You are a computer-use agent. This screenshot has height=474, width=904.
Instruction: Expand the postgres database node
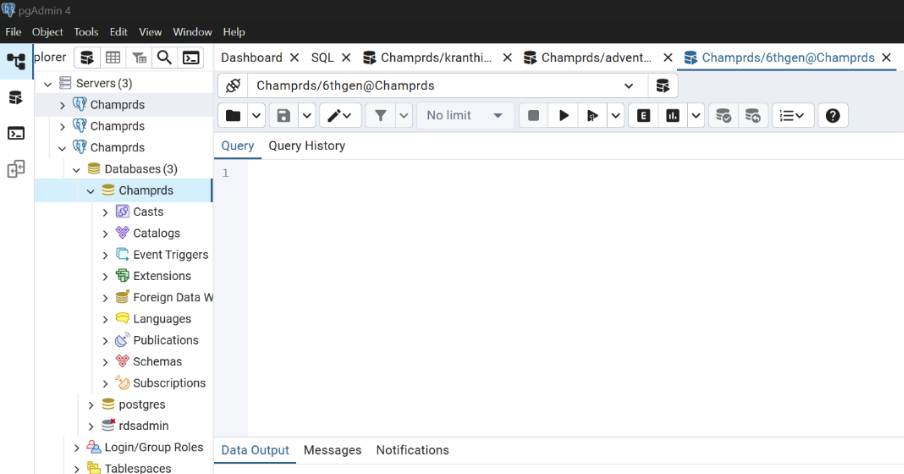tap(91, 405)
